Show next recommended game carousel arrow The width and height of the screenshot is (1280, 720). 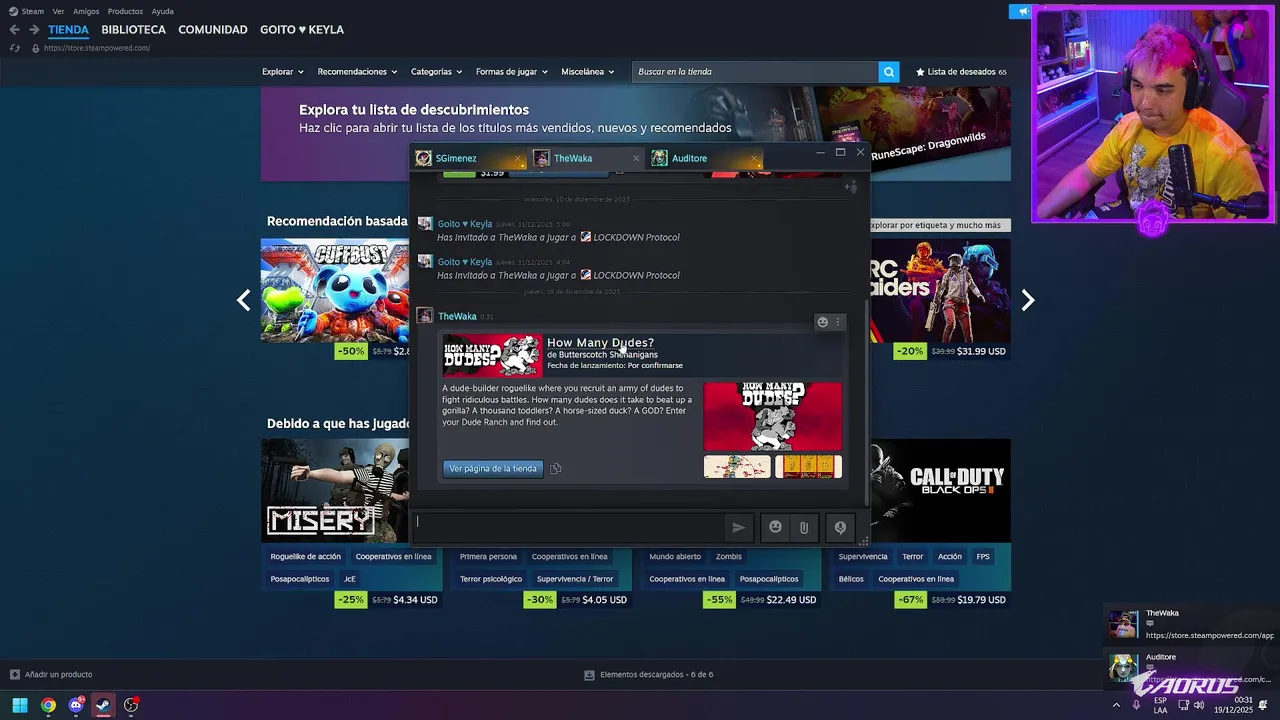[1028, 300]
